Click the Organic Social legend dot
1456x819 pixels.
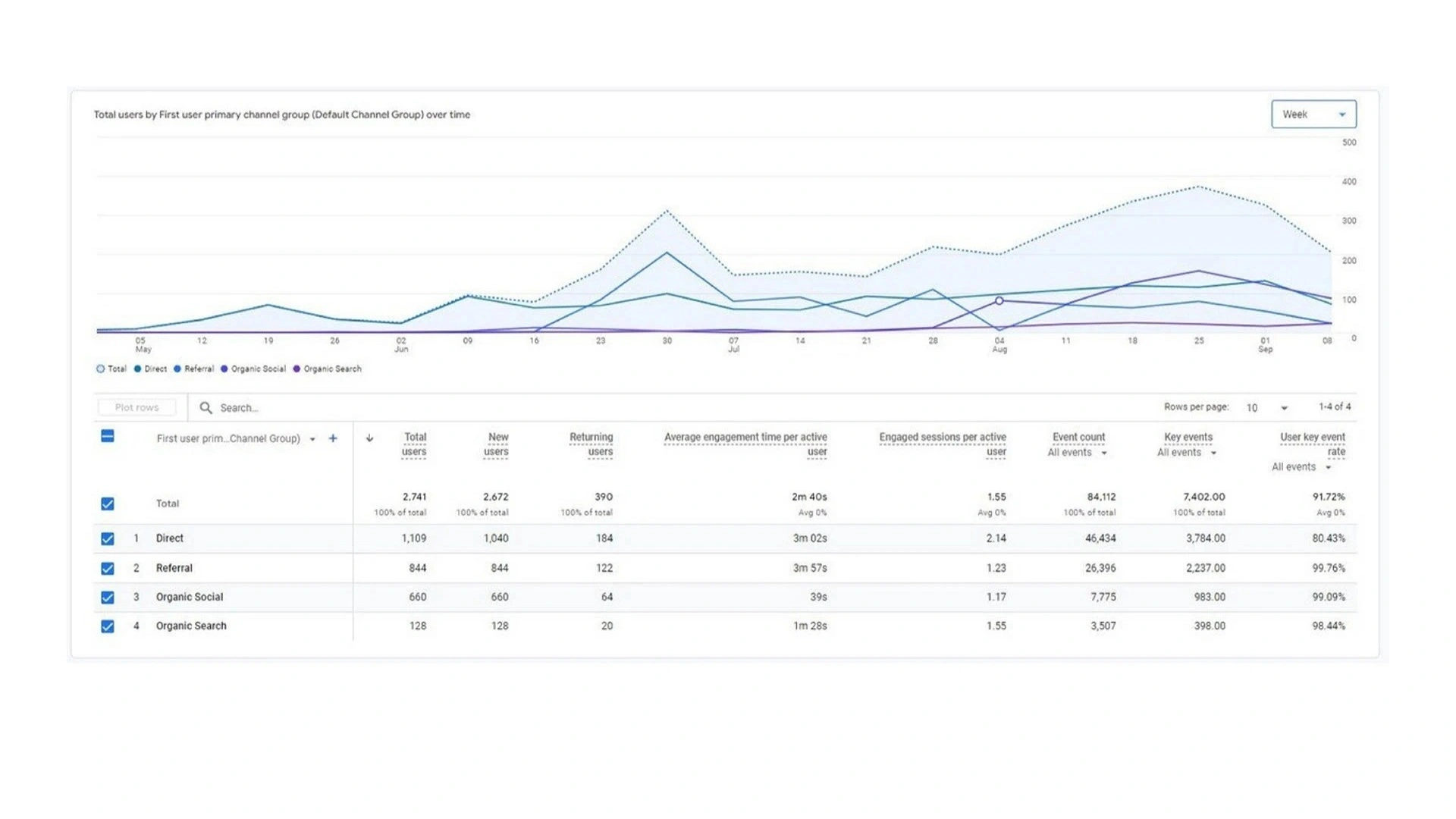(x=224, y=369)
